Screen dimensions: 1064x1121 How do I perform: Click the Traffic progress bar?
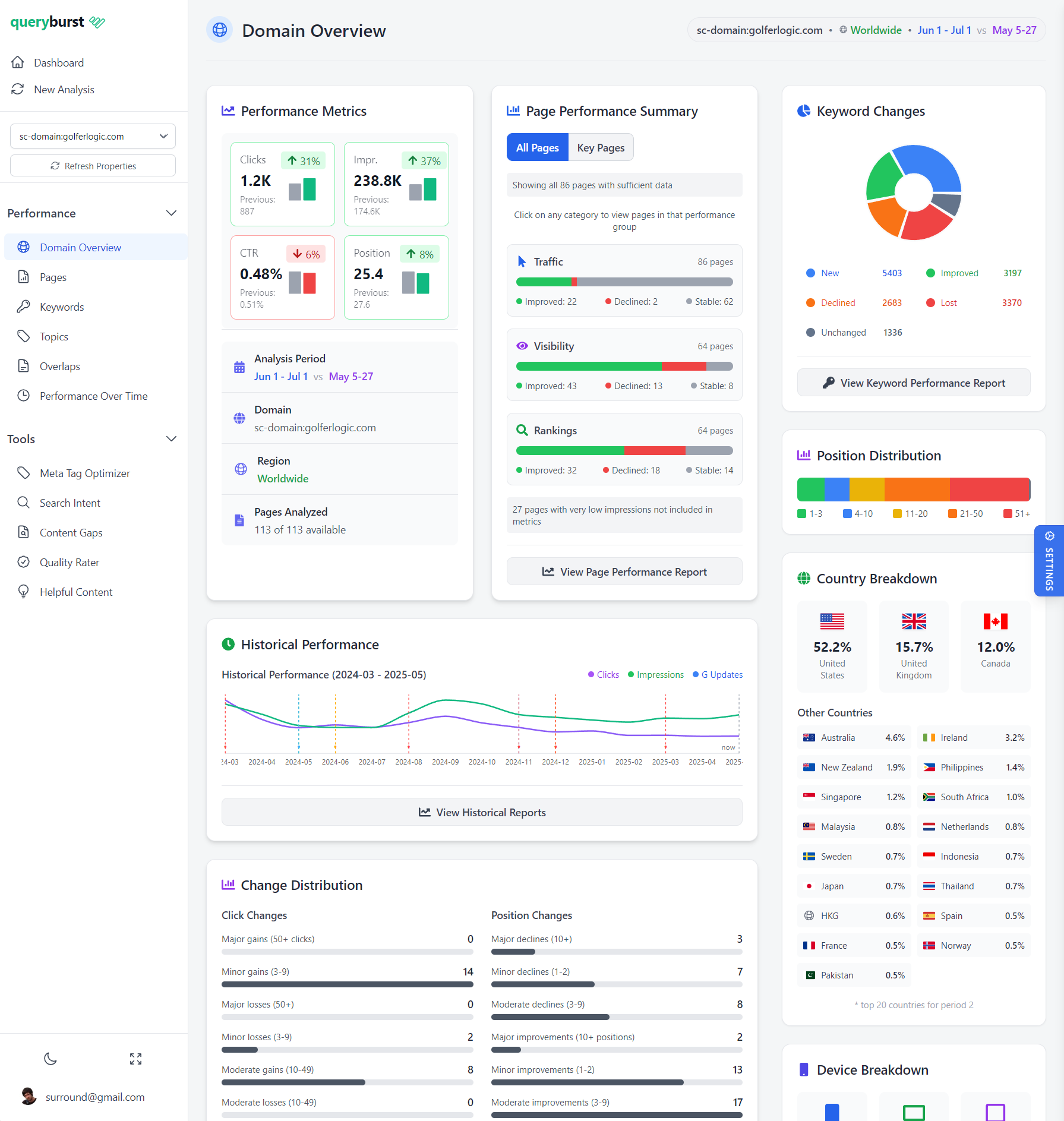pyautogui.click(x=624, y=282)
